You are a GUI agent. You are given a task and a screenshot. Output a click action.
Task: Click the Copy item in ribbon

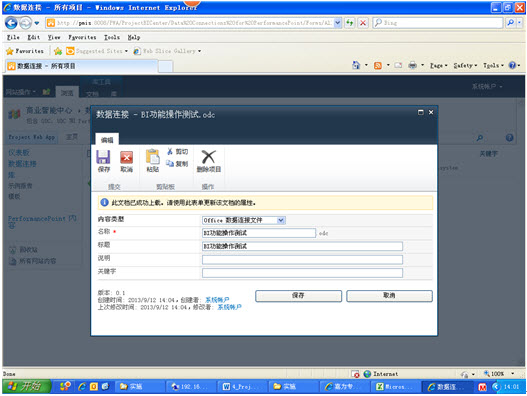click(177, 164)
